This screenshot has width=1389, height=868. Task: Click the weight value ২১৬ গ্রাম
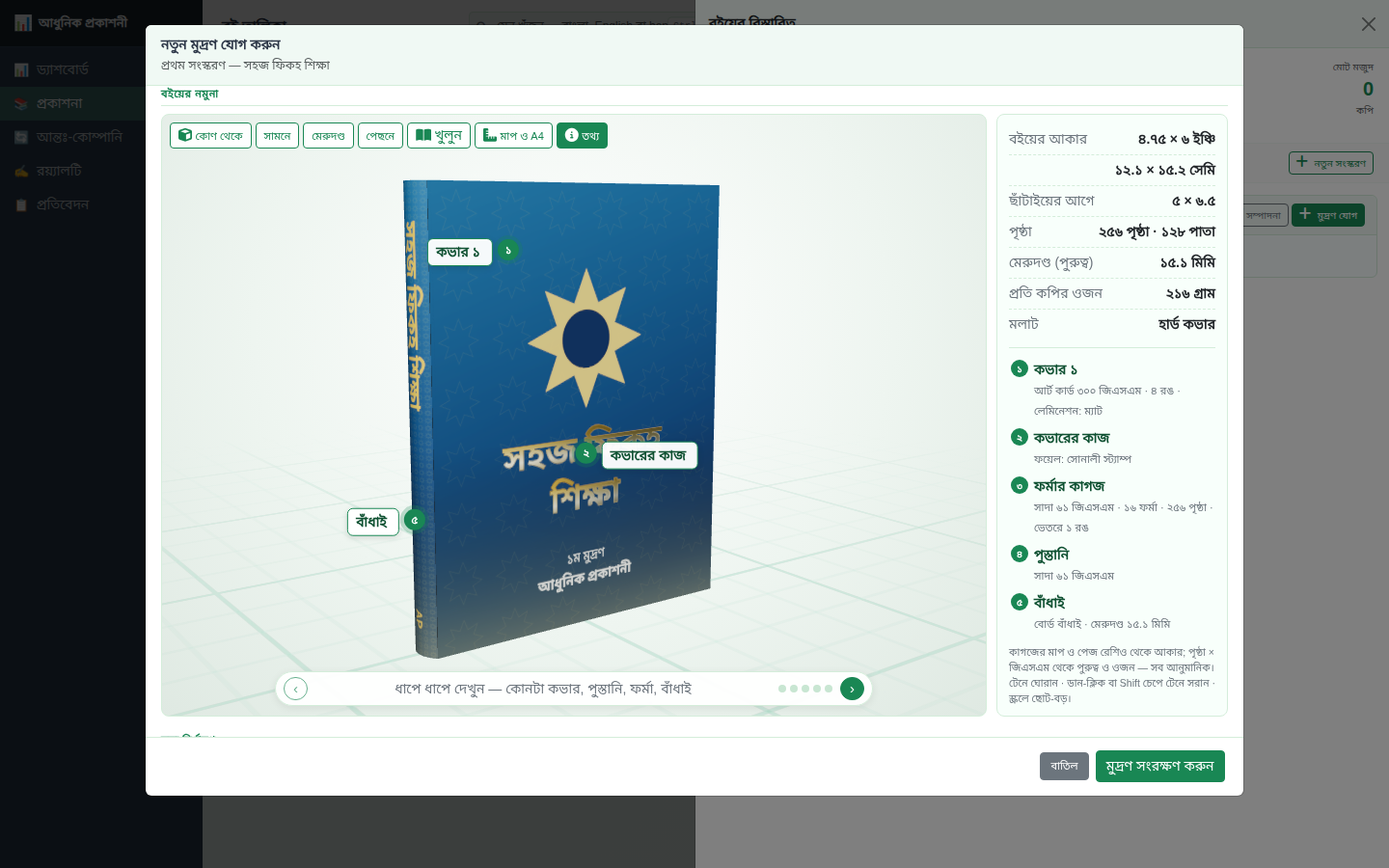point(1190,293)
